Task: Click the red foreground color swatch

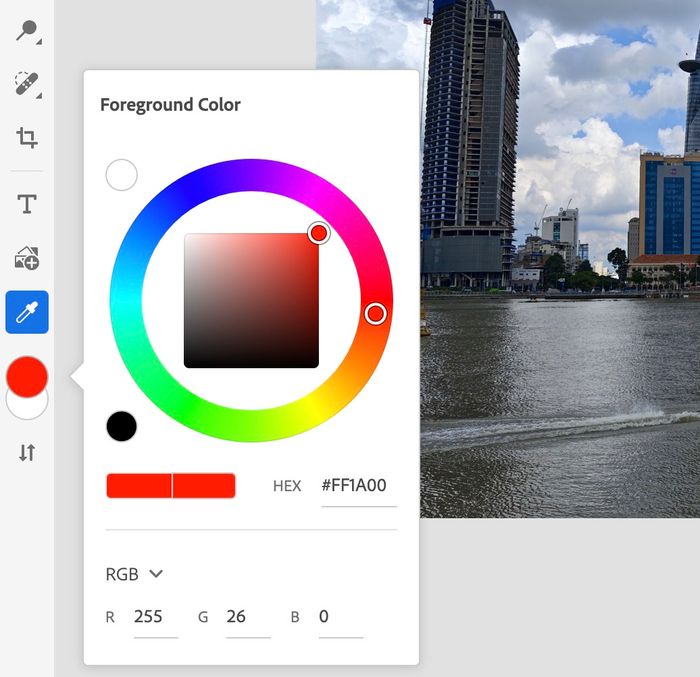Action: coord(27,375)
